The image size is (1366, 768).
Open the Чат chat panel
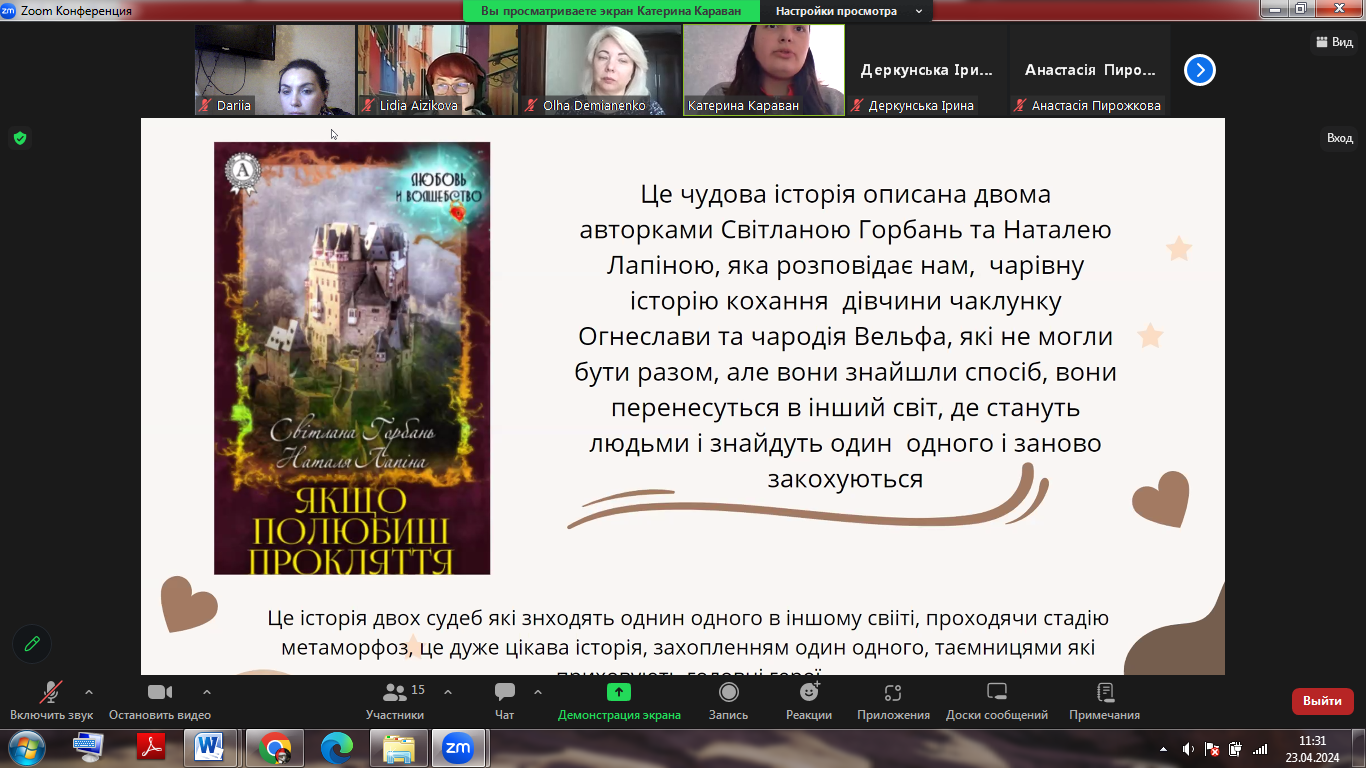tap(505, 700)
